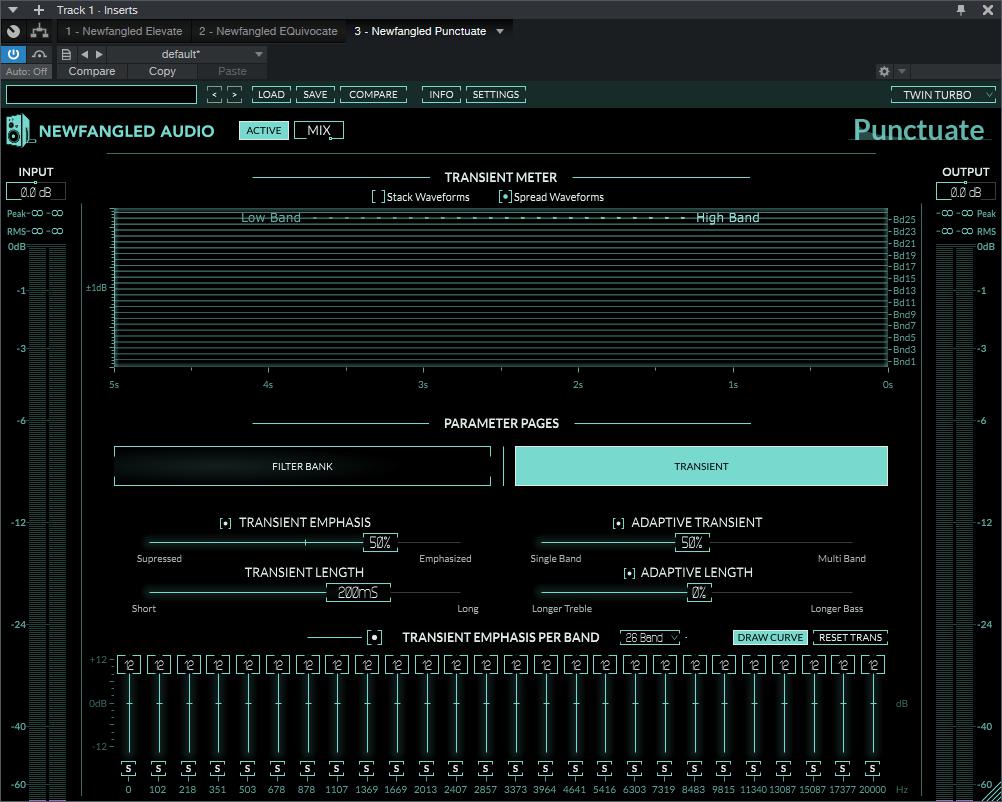This screenshot has width=1002, height=802.
Task: Toggle the Adaptive Transient checkbox
Action: tap(618, 523)
